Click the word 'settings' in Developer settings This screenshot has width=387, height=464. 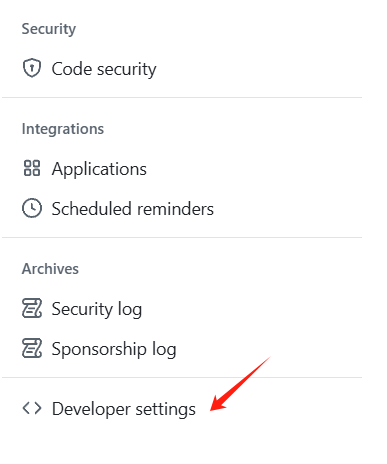(x=165, y=409)
